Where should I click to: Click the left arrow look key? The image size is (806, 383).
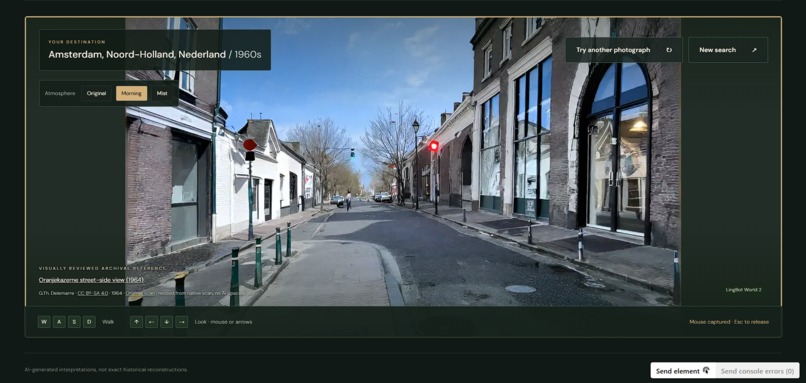tap(151, 322)
